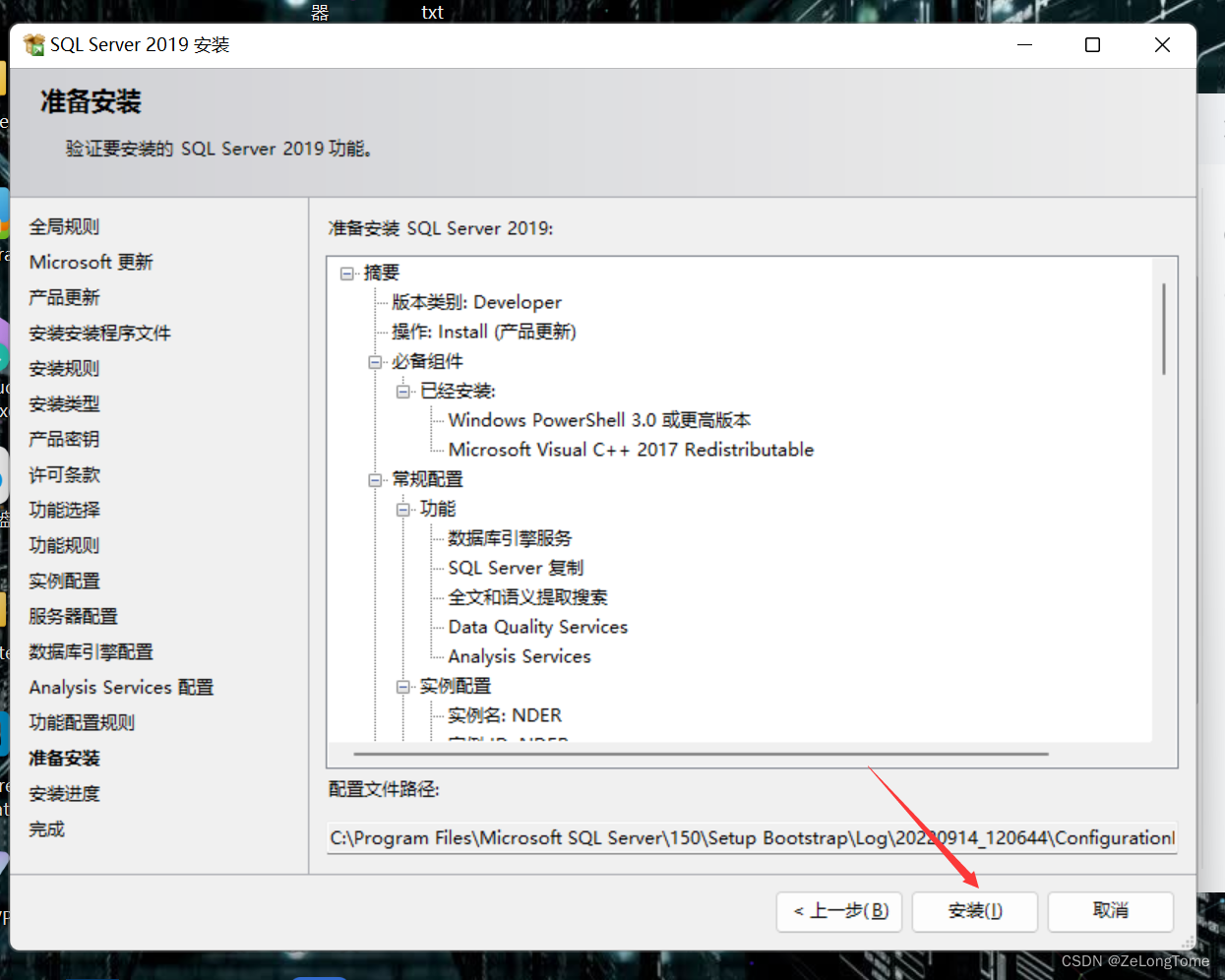Screen dimensions: 1225x980
Task: Select 功能规则 step in sidebar
Action: tap(64, 545)
